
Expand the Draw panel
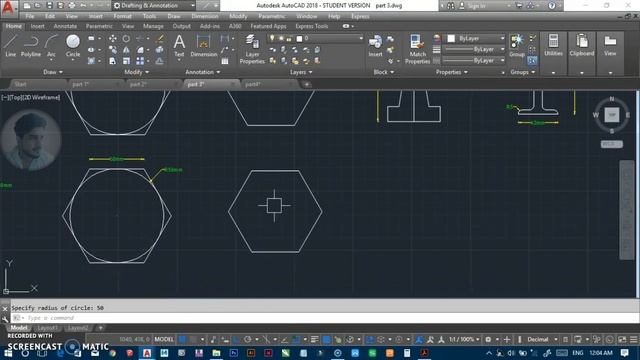coord(53,72)
